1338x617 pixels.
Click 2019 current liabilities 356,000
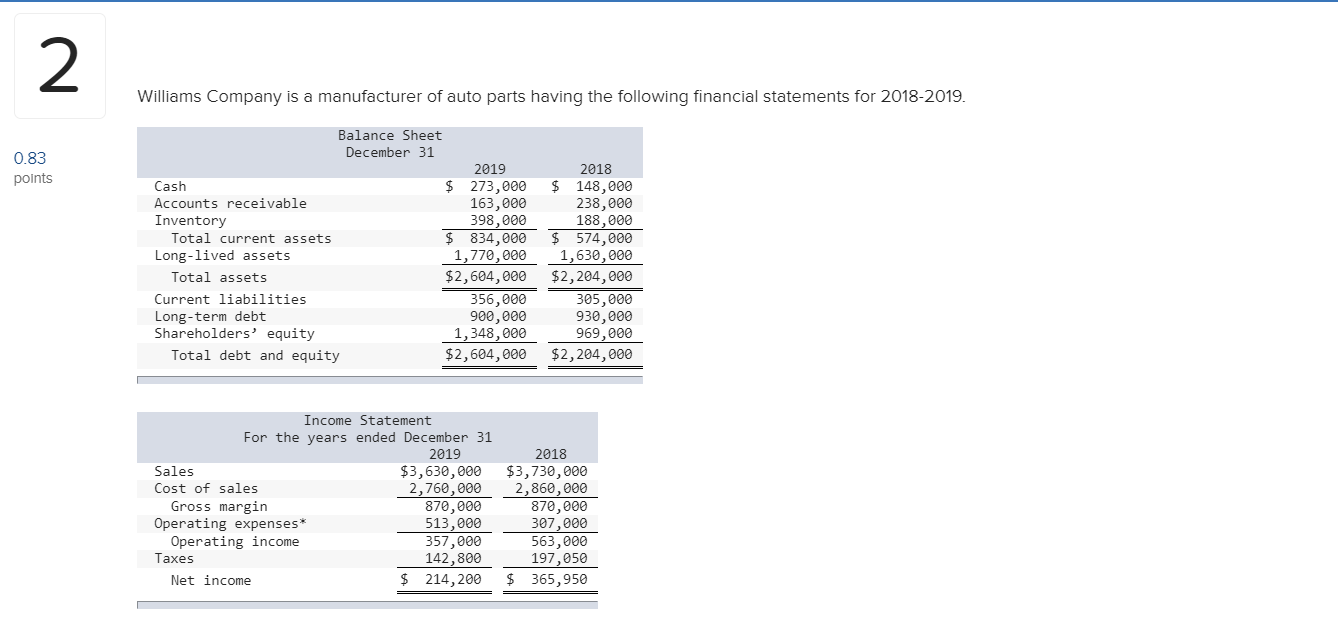pyautogui.click(x=498, y=299)
